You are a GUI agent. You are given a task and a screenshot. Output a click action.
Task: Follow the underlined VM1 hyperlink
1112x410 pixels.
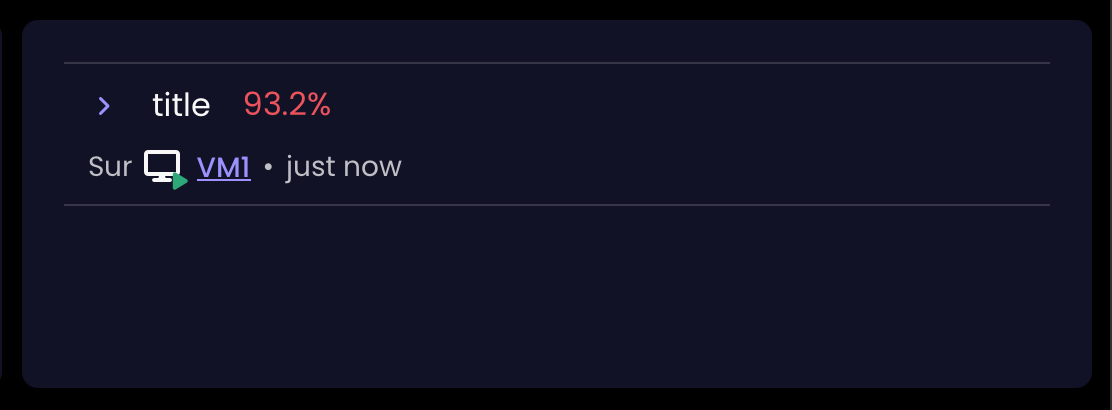[223, 167]
